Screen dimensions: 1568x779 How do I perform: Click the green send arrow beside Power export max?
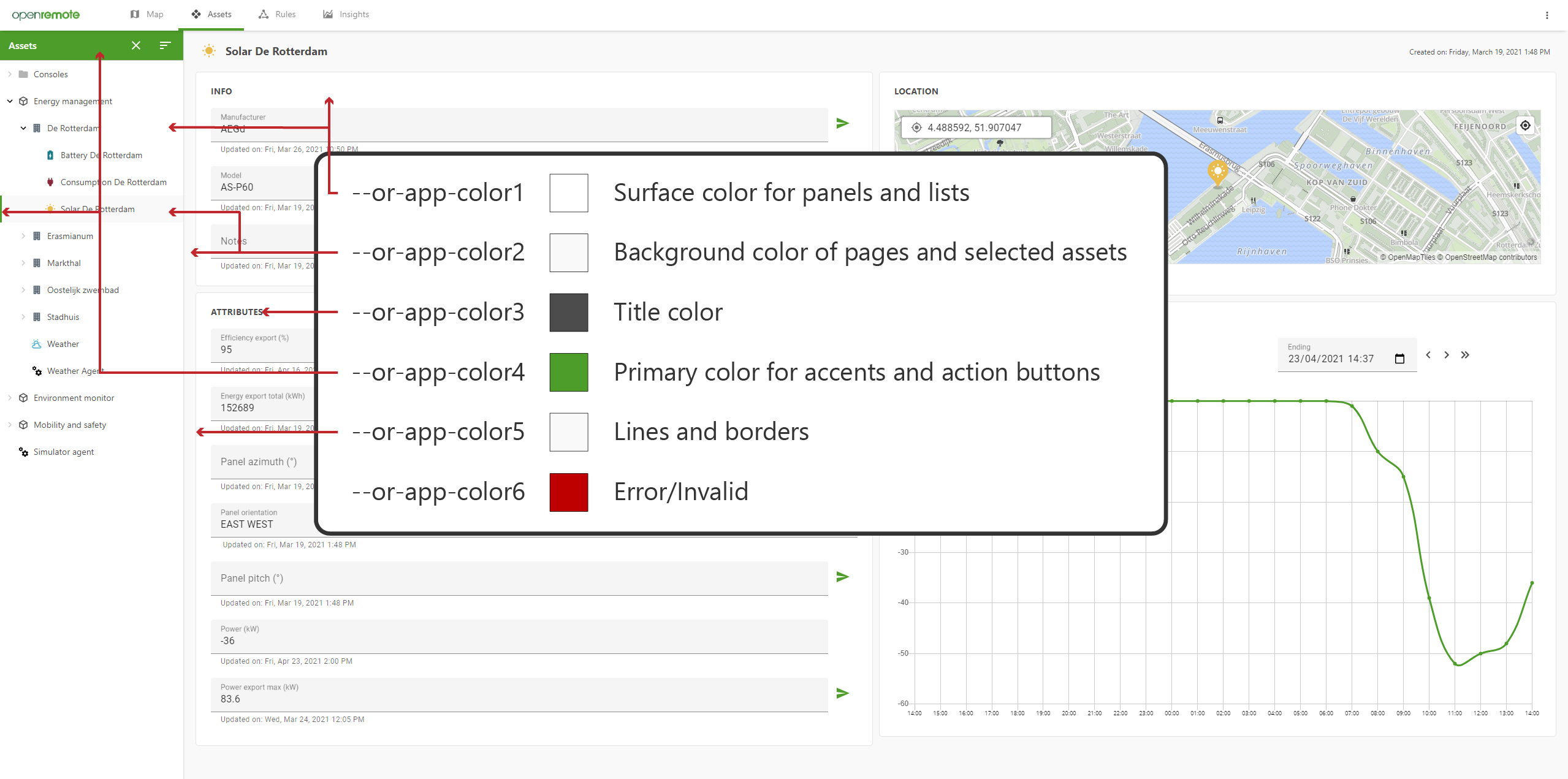pos(843,693)
